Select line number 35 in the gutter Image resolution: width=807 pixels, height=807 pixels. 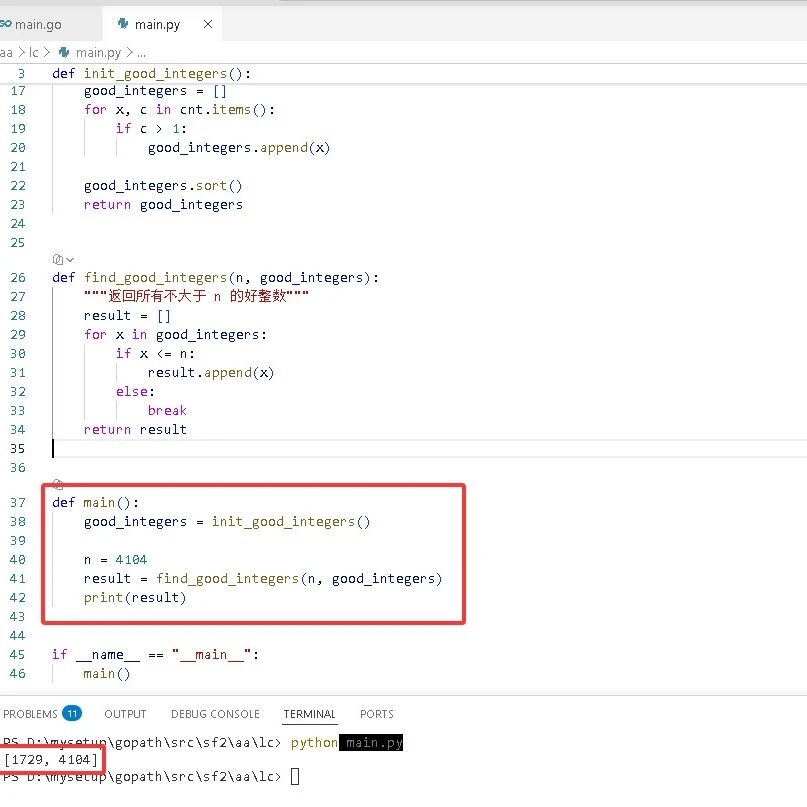coord(18,449)
